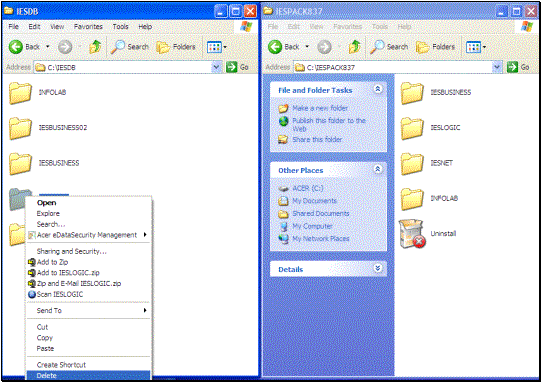Choose Scan IESLOGIC from context menu

click(88, 294)
